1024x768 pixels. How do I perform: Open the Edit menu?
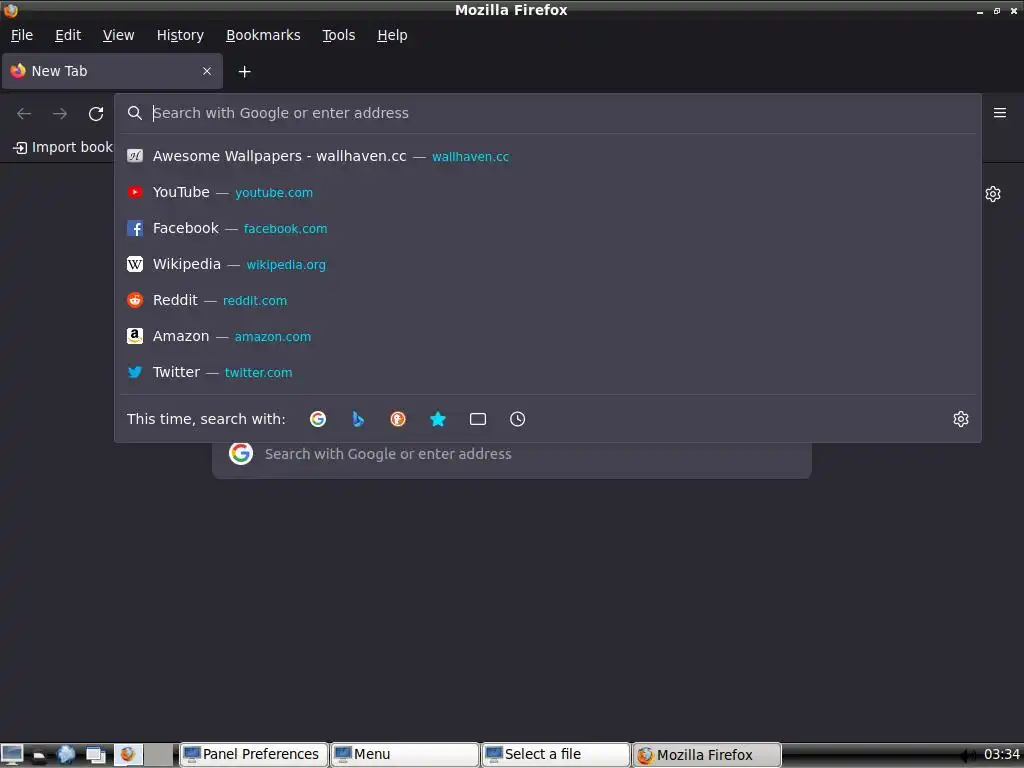(x=68, y=35)
